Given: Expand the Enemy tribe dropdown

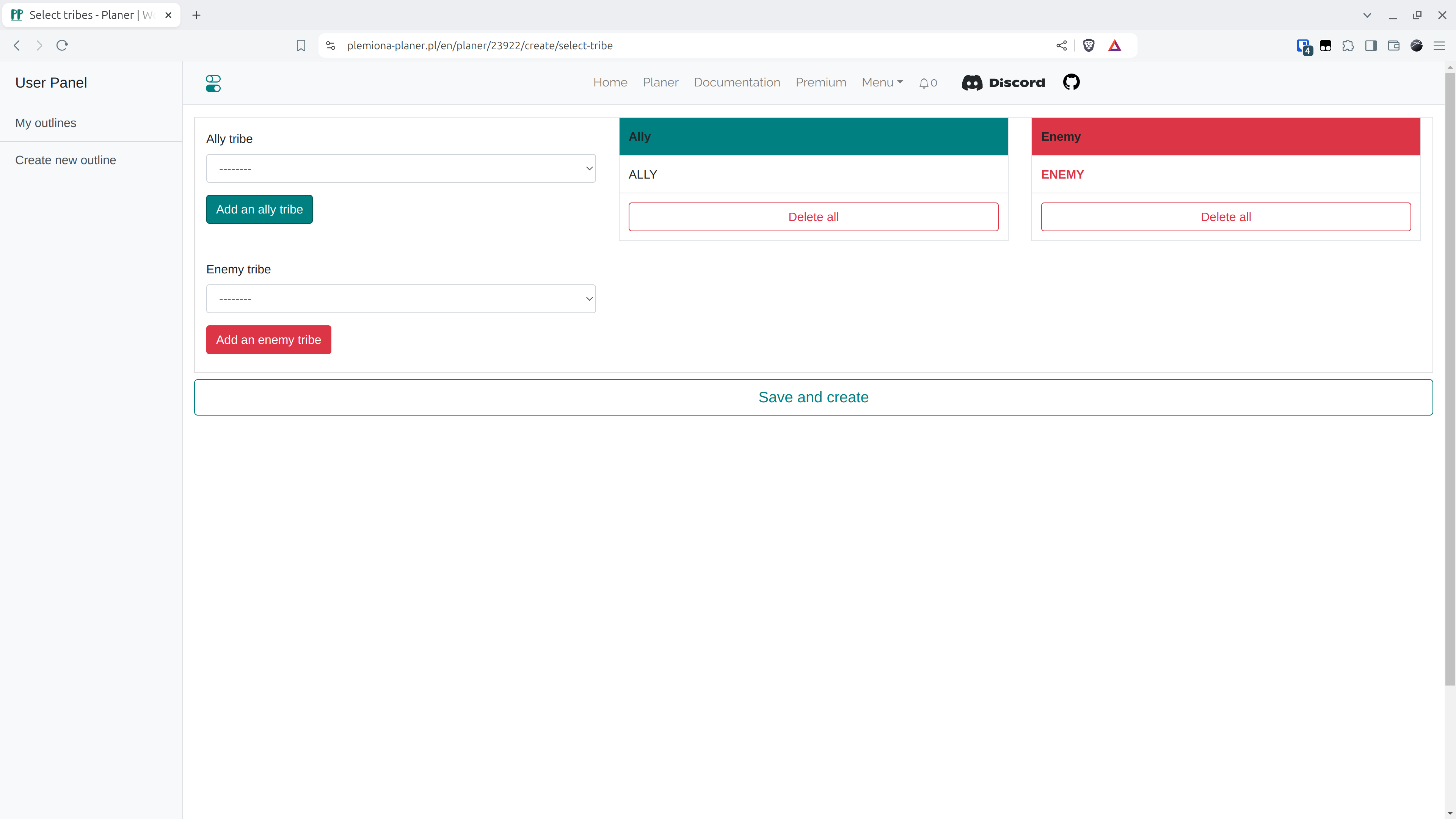Looking at the screenshot, I should click(401, 299).
